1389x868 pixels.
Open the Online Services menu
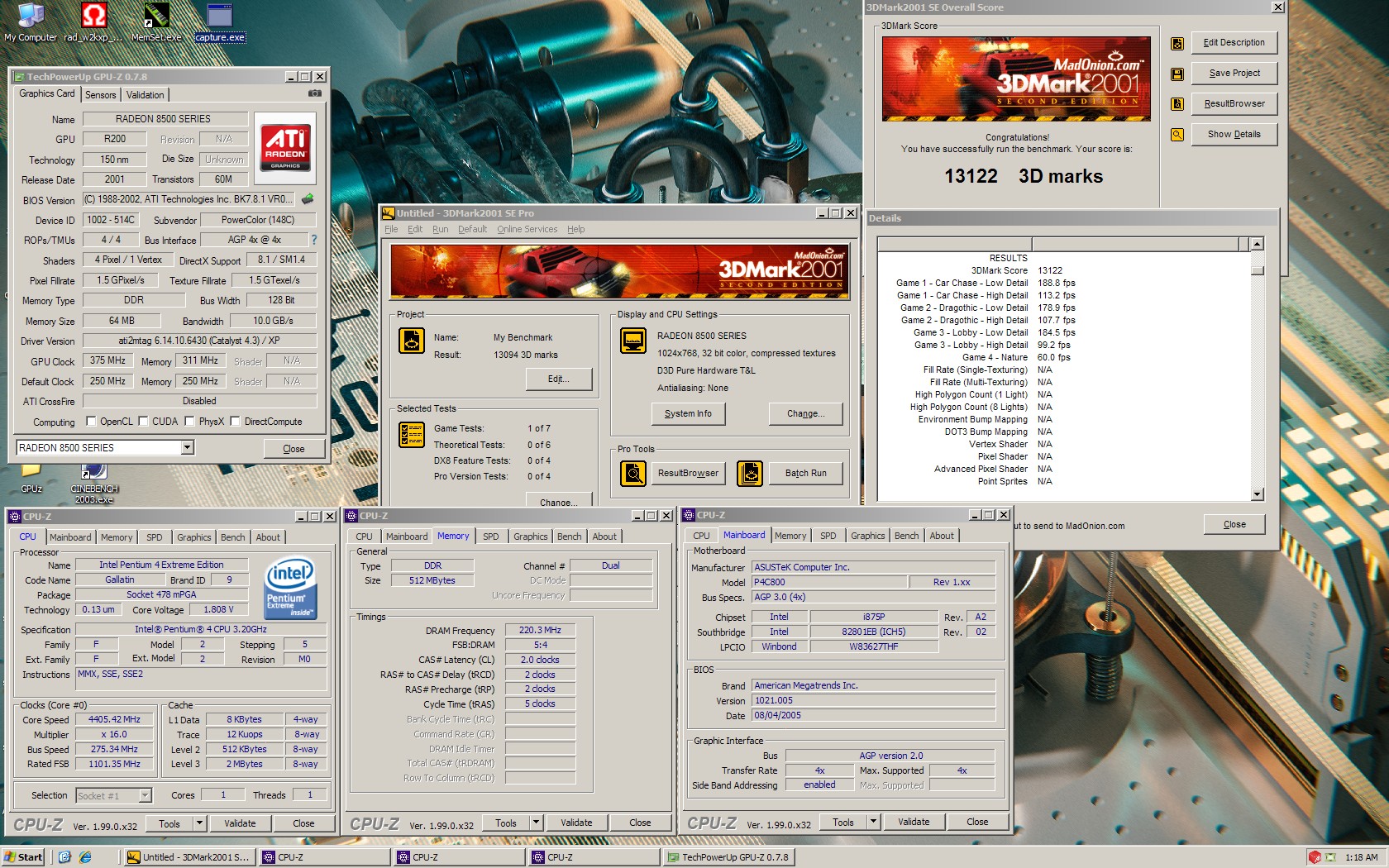pyautogui.click(x=527, y=230)
